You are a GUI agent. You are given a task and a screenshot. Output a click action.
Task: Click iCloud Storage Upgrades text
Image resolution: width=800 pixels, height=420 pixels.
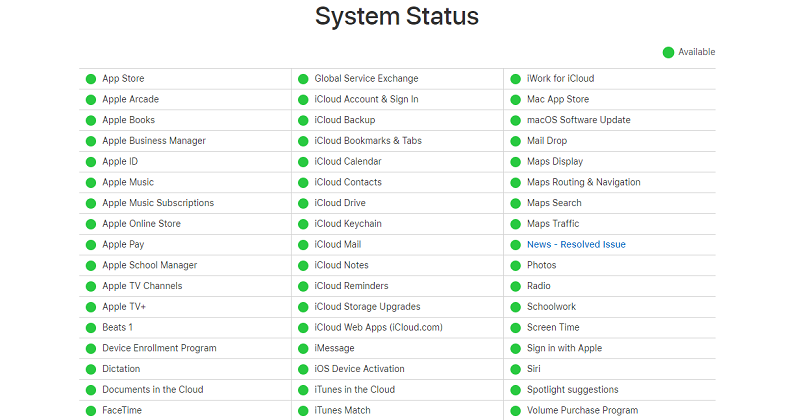click(367, 307)
